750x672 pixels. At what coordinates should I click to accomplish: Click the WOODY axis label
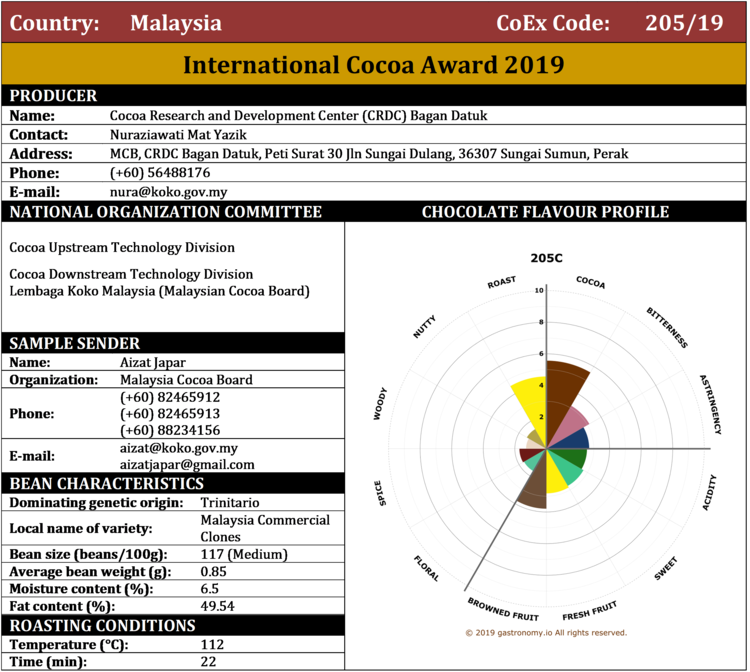tap(380, 404)
